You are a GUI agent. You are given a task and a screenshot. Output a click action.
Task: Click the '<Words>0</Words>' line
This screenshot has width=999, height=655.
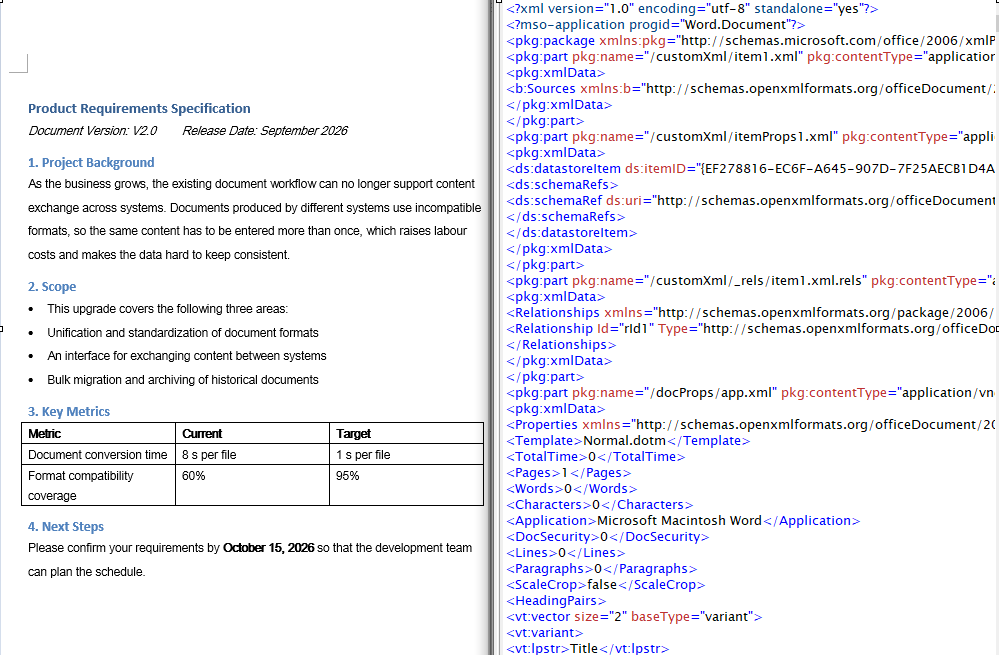tap(571, 489)
